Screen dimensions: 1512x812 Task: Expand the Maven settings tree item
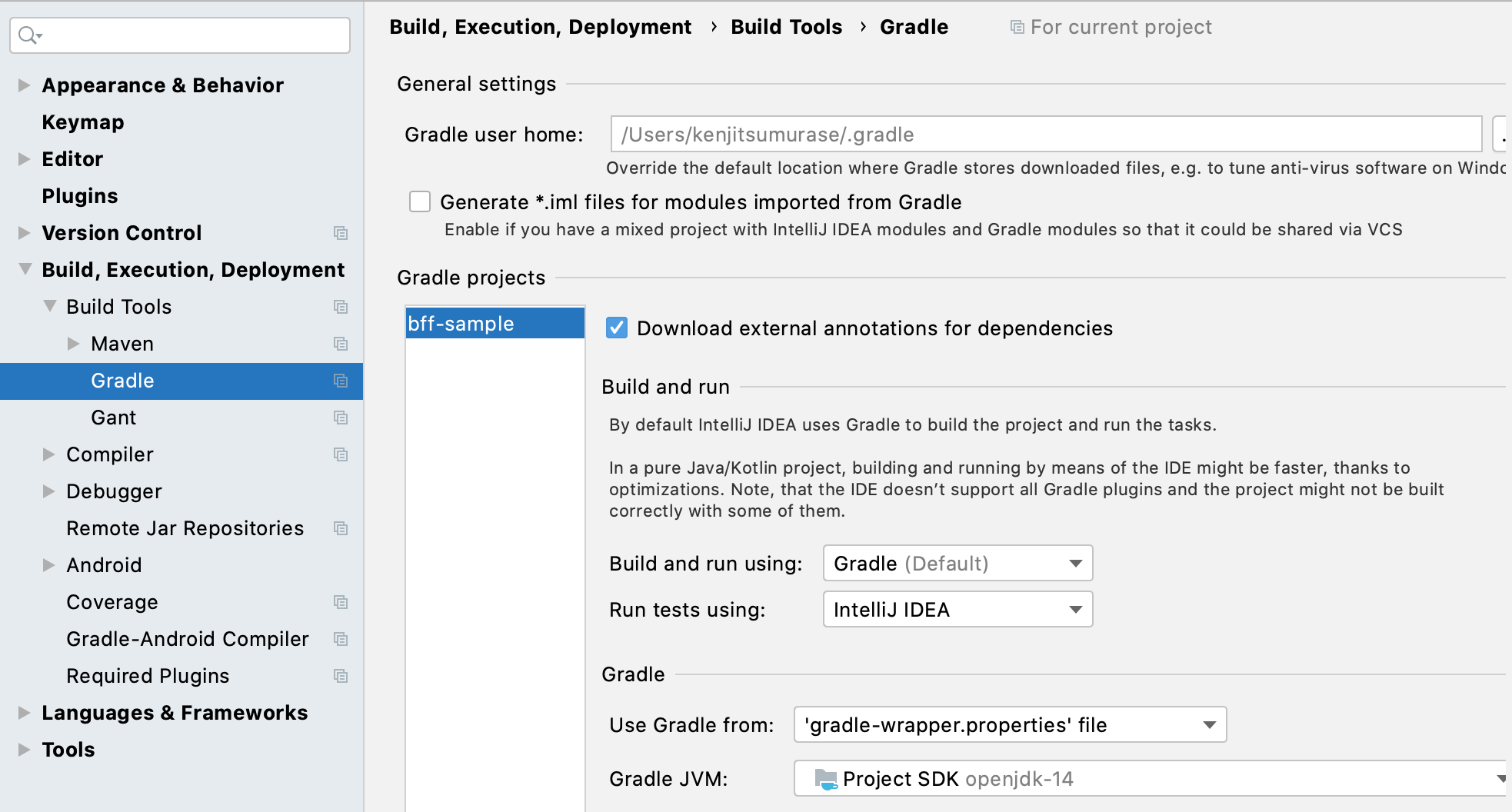[73, 344]
